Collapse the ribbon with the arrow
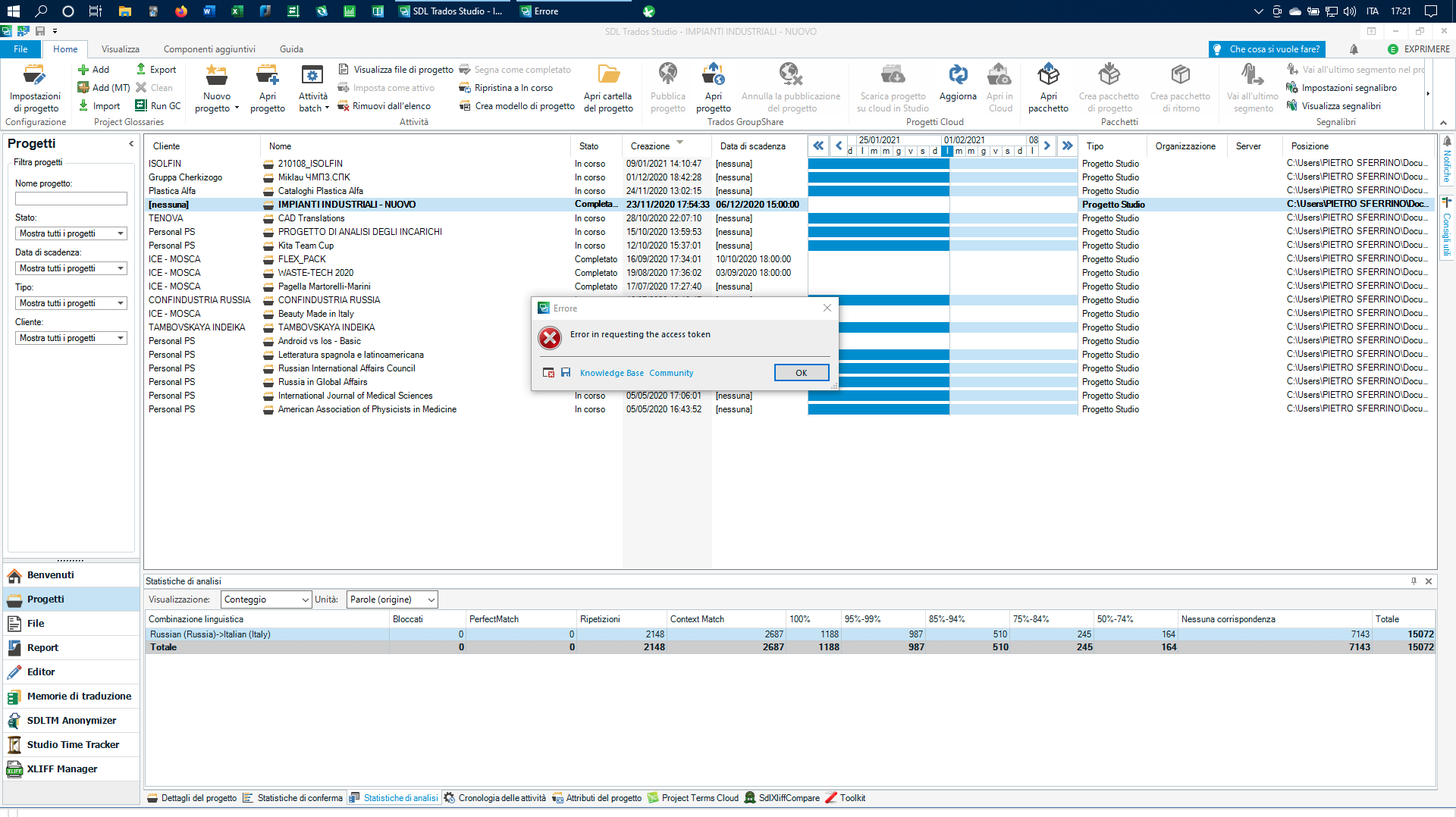This screenshot has height=817, width=1456. pyautogui.click(x=1443, y=122)
